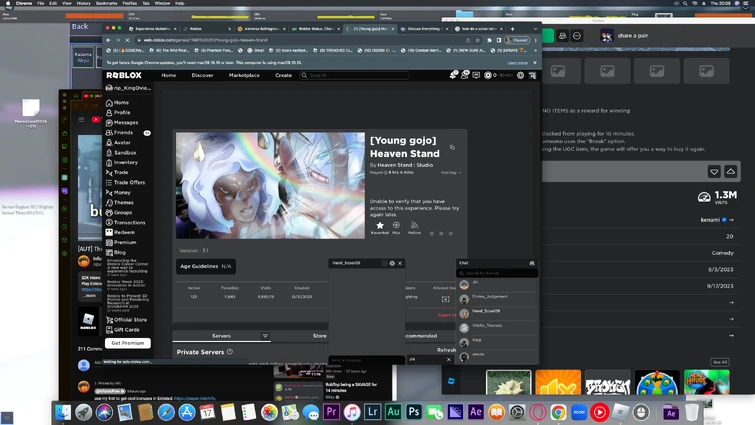
Task: Launch Photoshop from the Dock
Action: pyautogui.click(x=414, y=411)
